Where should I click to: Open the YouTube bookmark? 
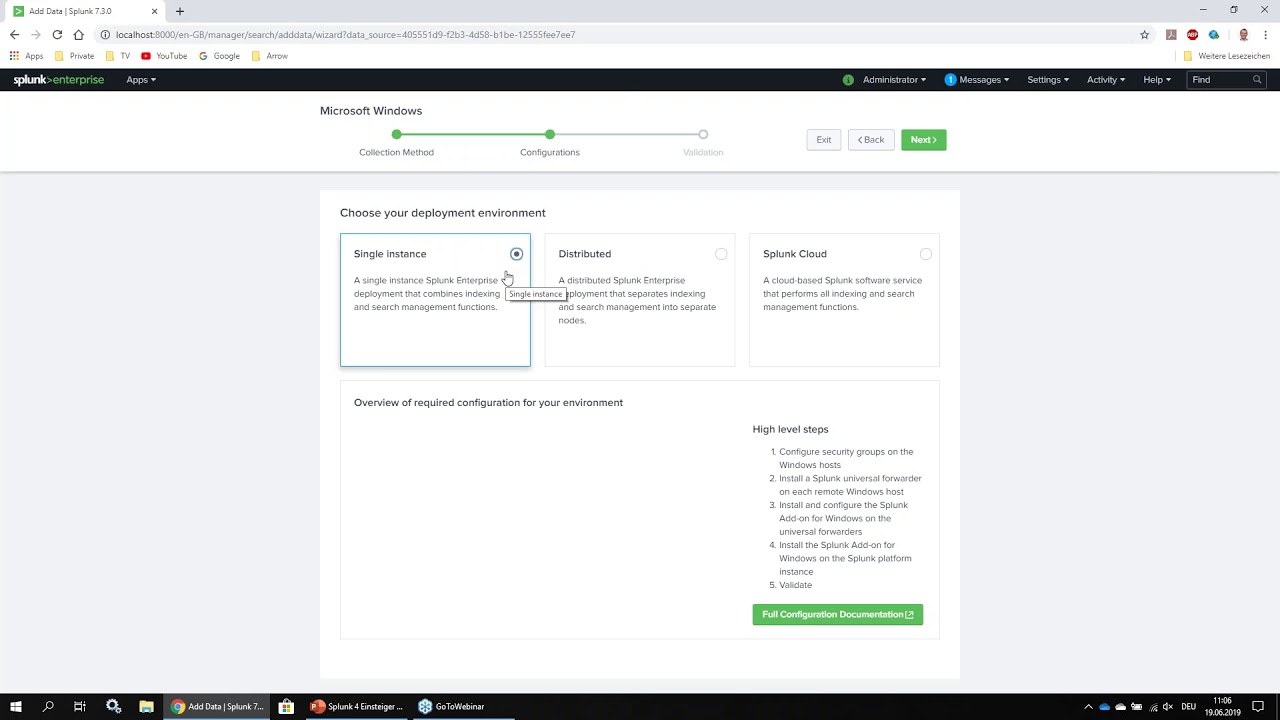click(x=164, y=56)
